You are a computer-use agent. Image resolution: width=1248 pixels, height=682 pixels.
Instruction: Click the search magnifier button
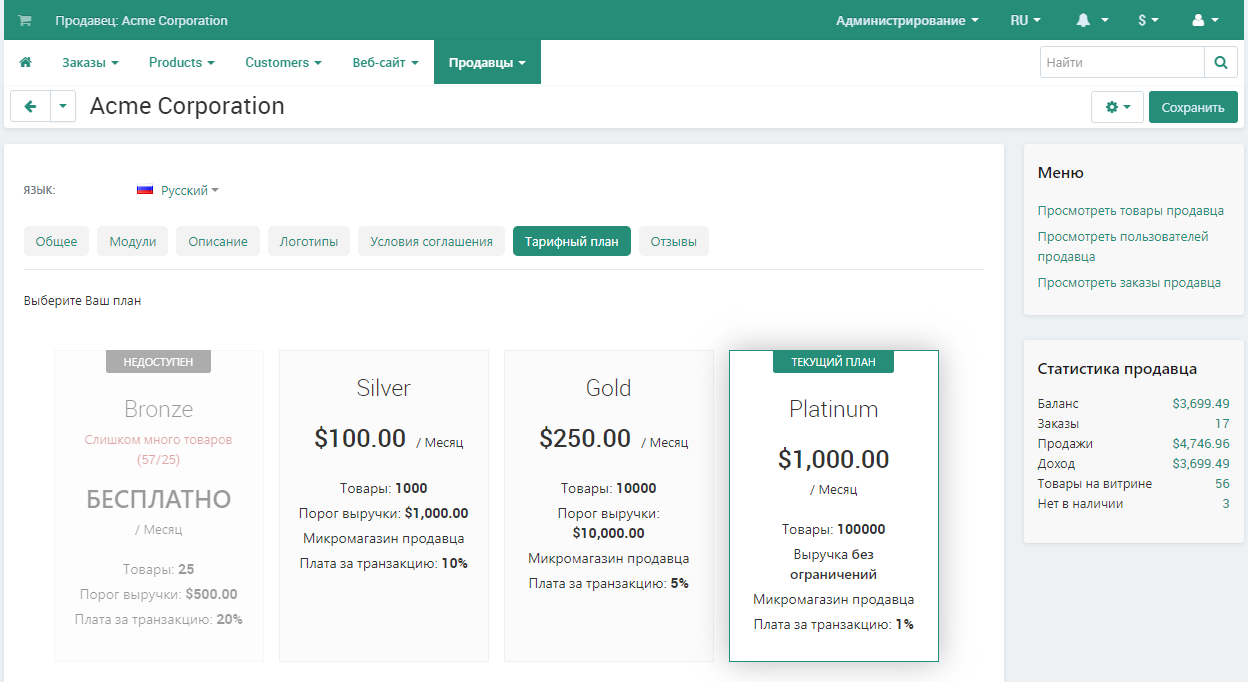1220,62
